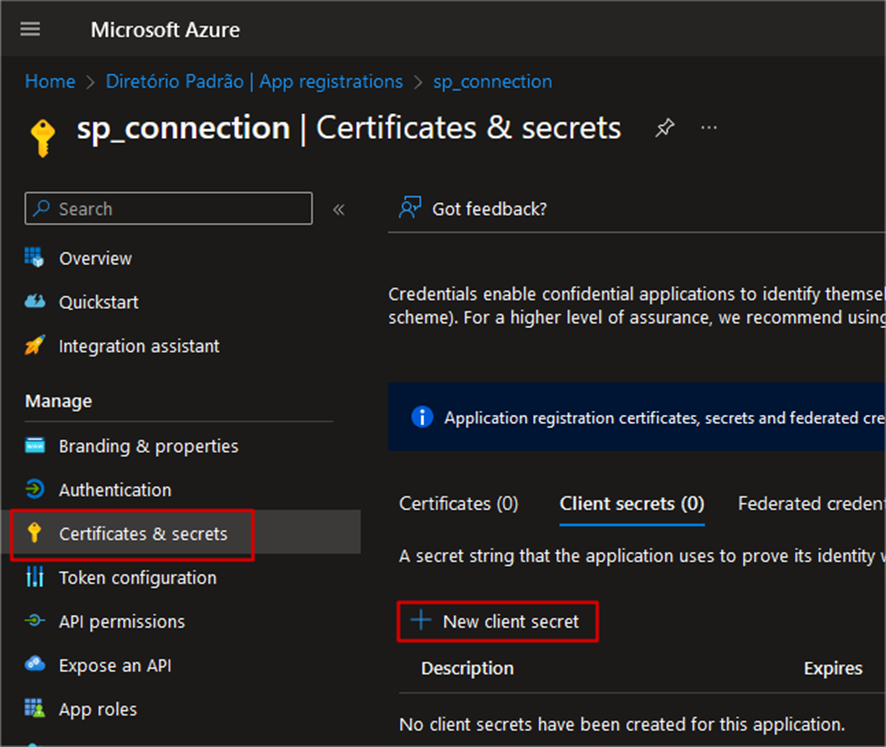This screenshot has height=747, width=886.
Task: Click the Branding & properties icon
Action: pos(34,445)
